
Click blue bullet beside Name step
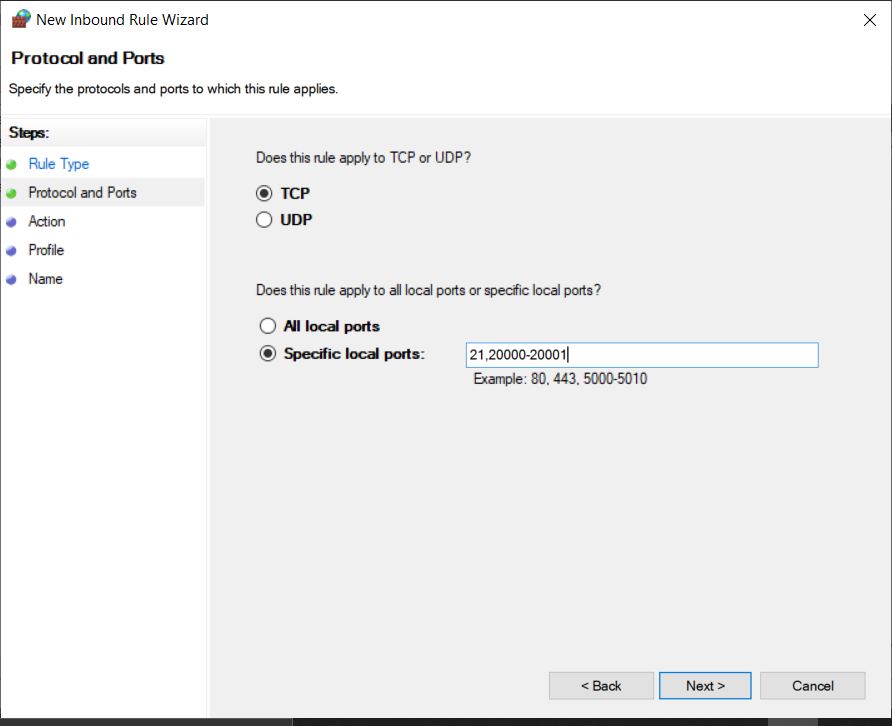[11, 280]
